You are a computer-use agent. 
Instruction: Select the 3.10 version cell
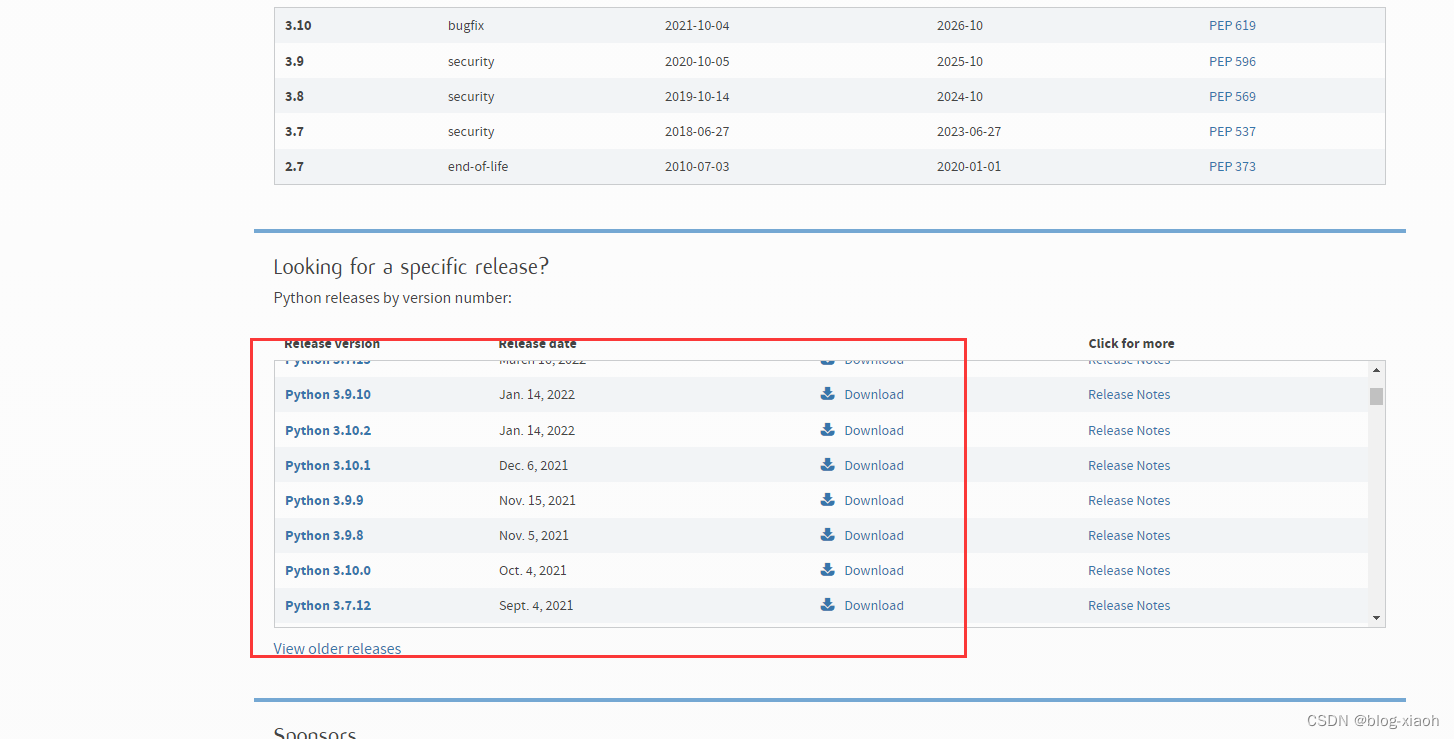(298, 26)
